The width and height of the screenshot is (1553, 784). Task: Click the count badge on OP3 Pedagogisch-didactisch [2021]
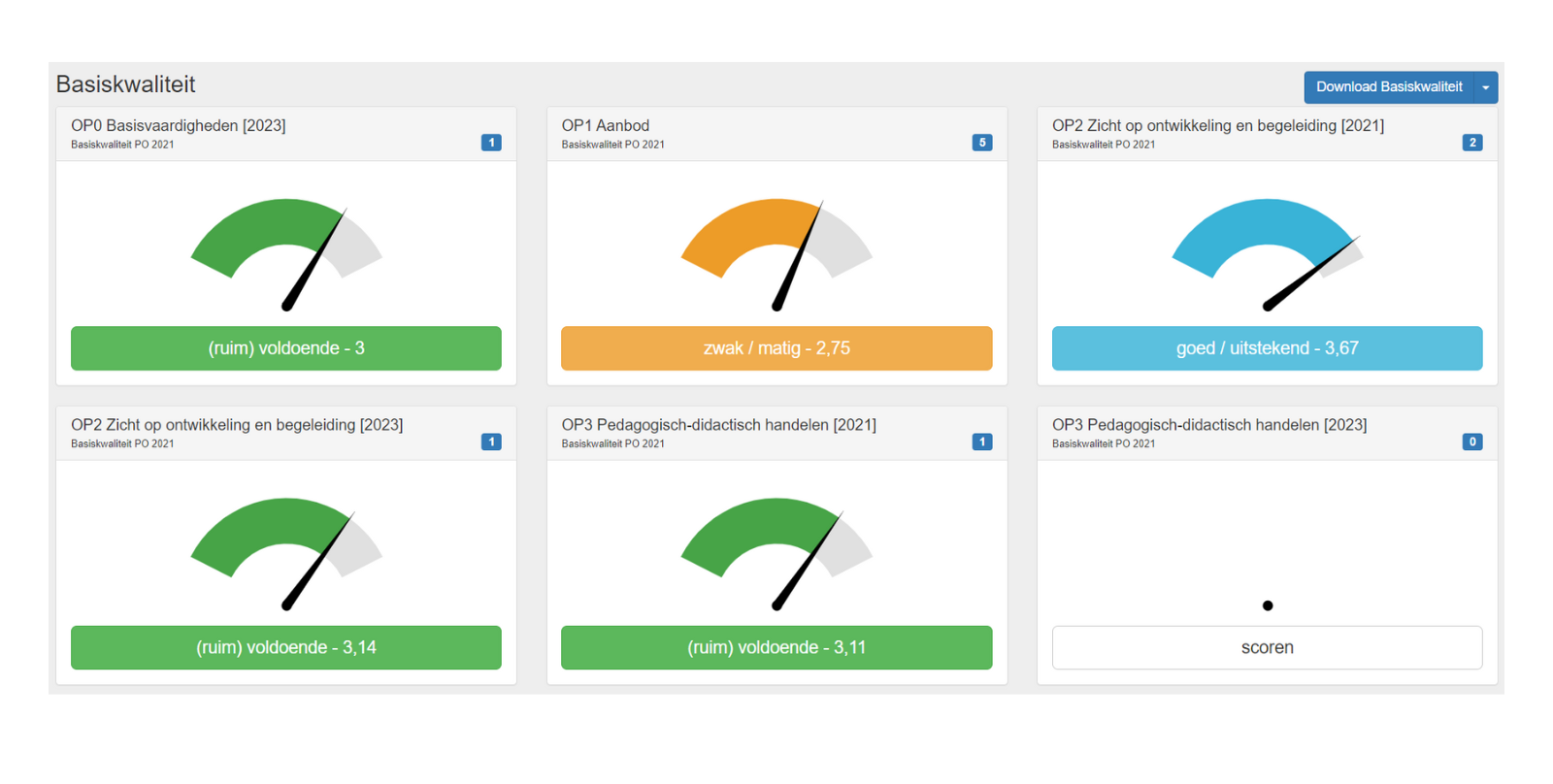click(x=981, y=441)
